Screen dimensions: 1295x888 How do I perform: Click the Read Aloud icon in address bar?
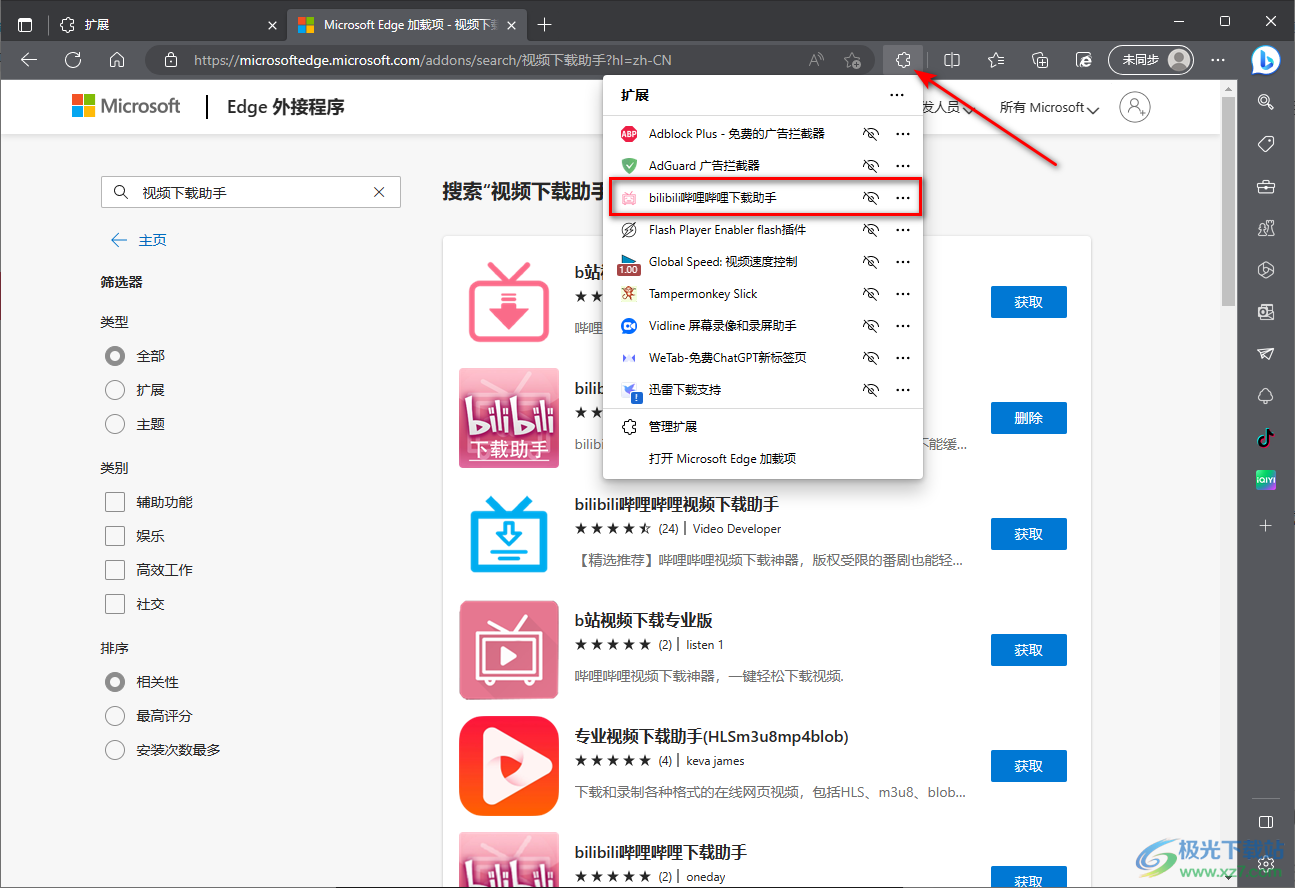point(817,60)
